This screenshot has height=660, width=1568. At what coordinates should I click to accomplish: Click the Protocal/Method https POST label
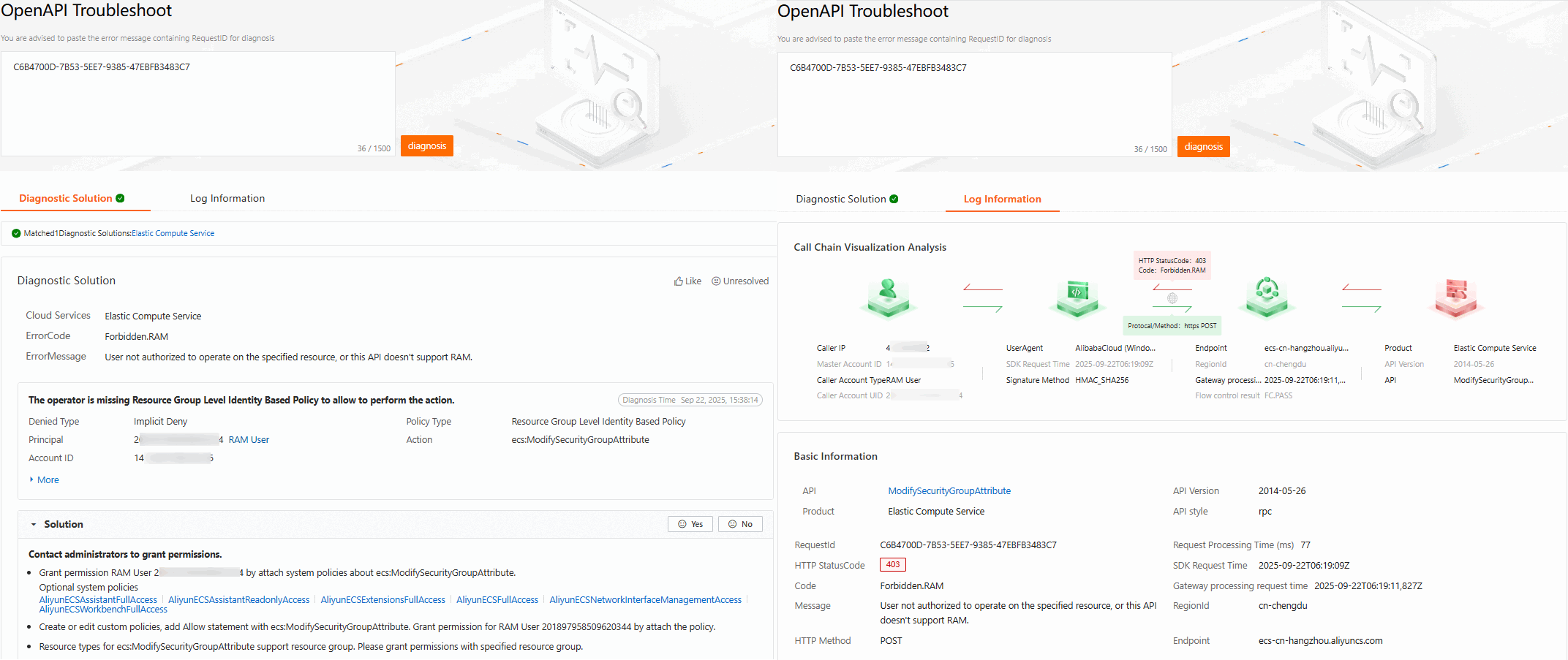coord(1172,326)
